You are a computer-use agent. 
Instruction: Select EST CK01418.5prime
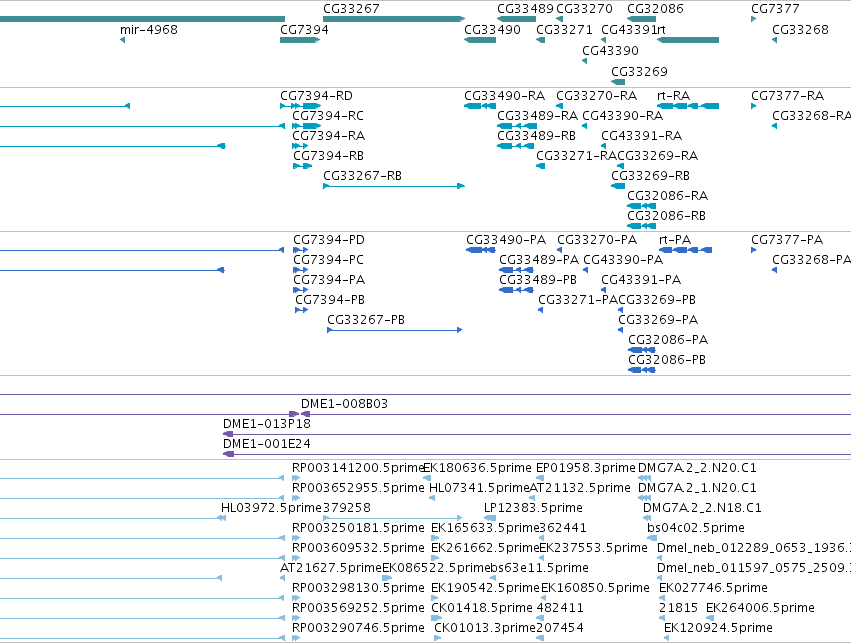tap(481, 608)
